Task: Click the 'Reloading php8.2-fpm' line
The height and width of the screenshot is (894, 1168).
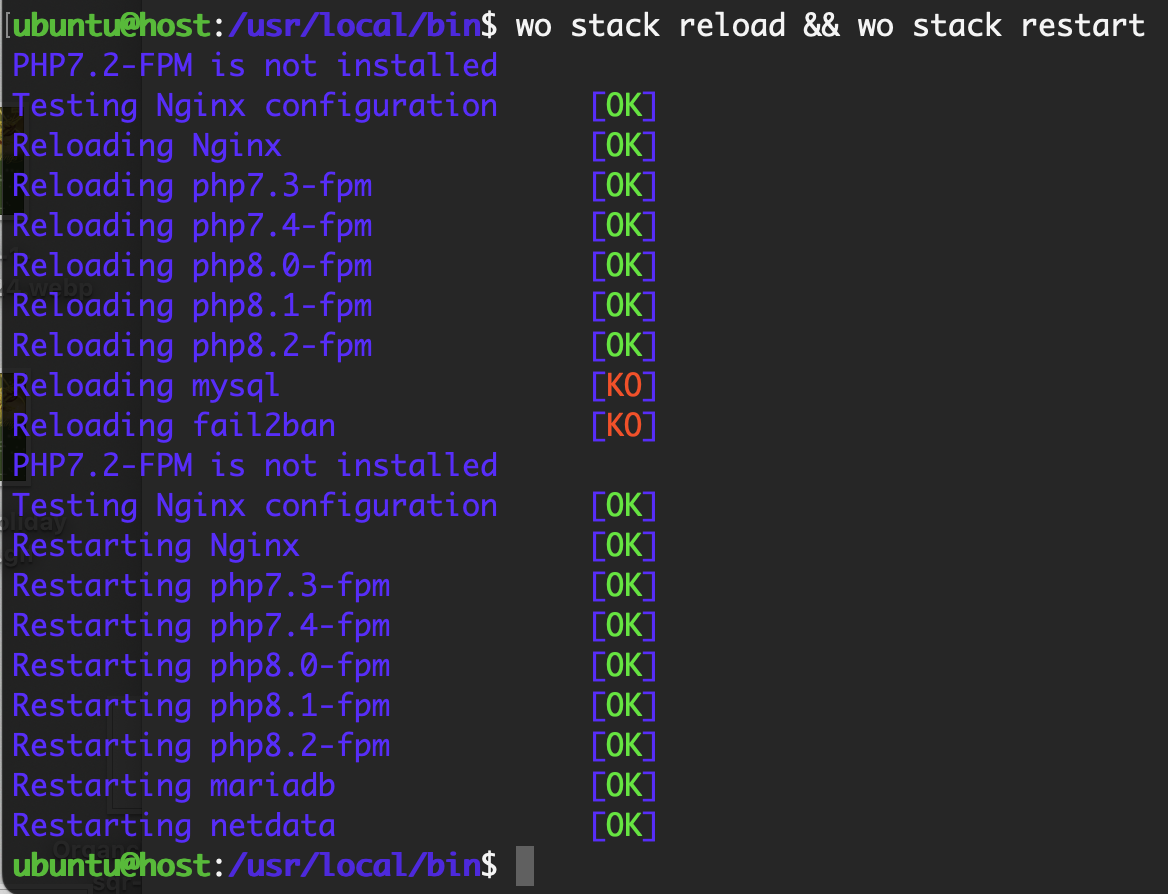Action: (x=192, y=346)
